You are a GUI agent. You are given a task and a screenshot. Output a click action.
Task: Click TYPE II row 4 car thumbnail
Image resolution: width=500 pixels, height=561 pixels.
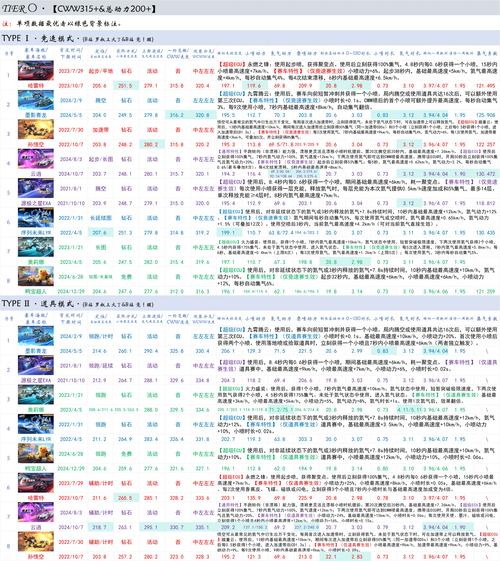pyautogui.click(x=36, y=424)
